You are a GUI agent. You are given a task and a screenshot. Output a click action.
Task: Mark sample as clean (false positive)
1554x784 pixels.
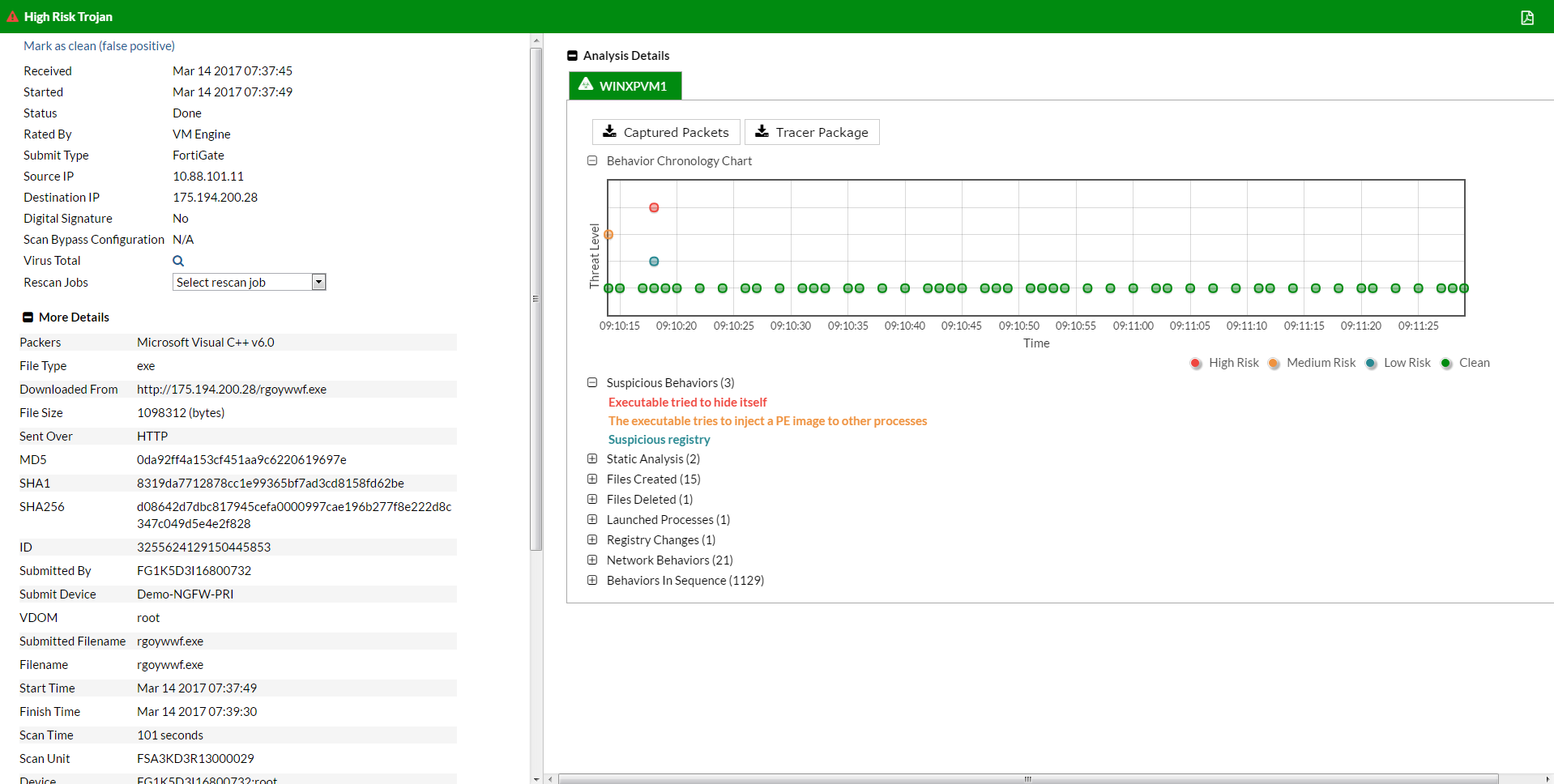99,46
